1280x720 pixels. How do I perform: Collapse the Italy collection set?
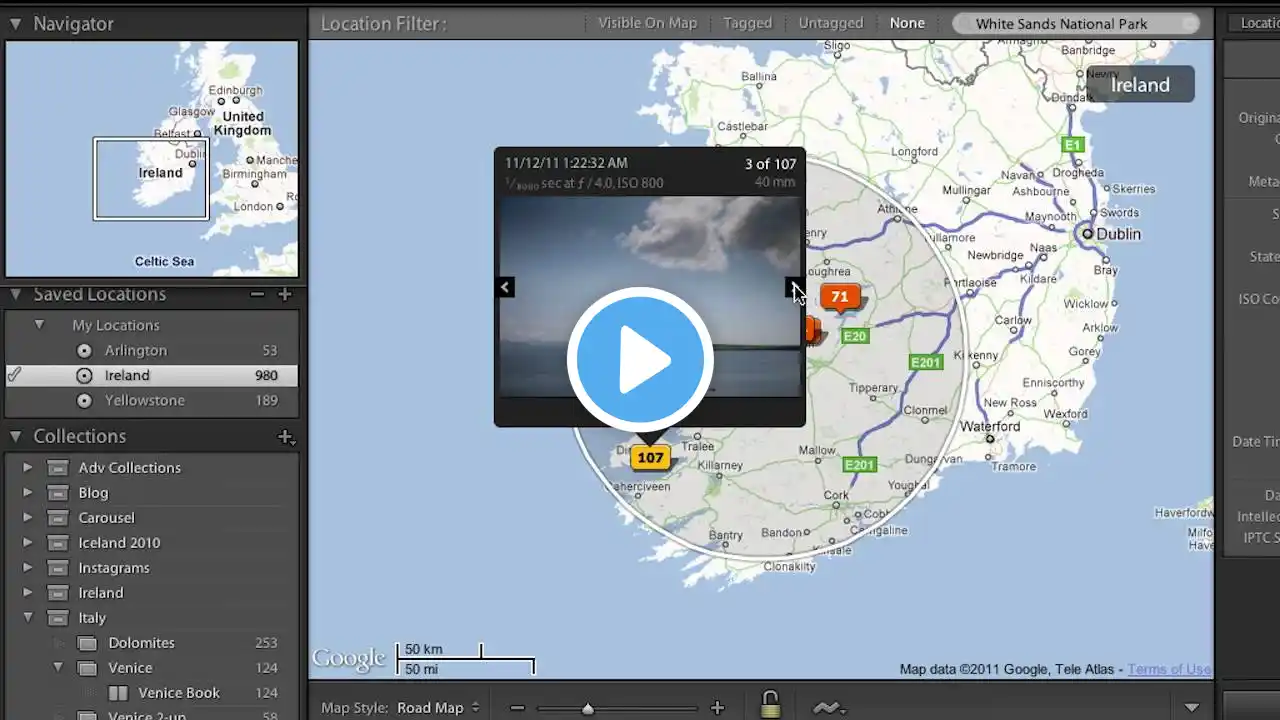click(28, 618)
